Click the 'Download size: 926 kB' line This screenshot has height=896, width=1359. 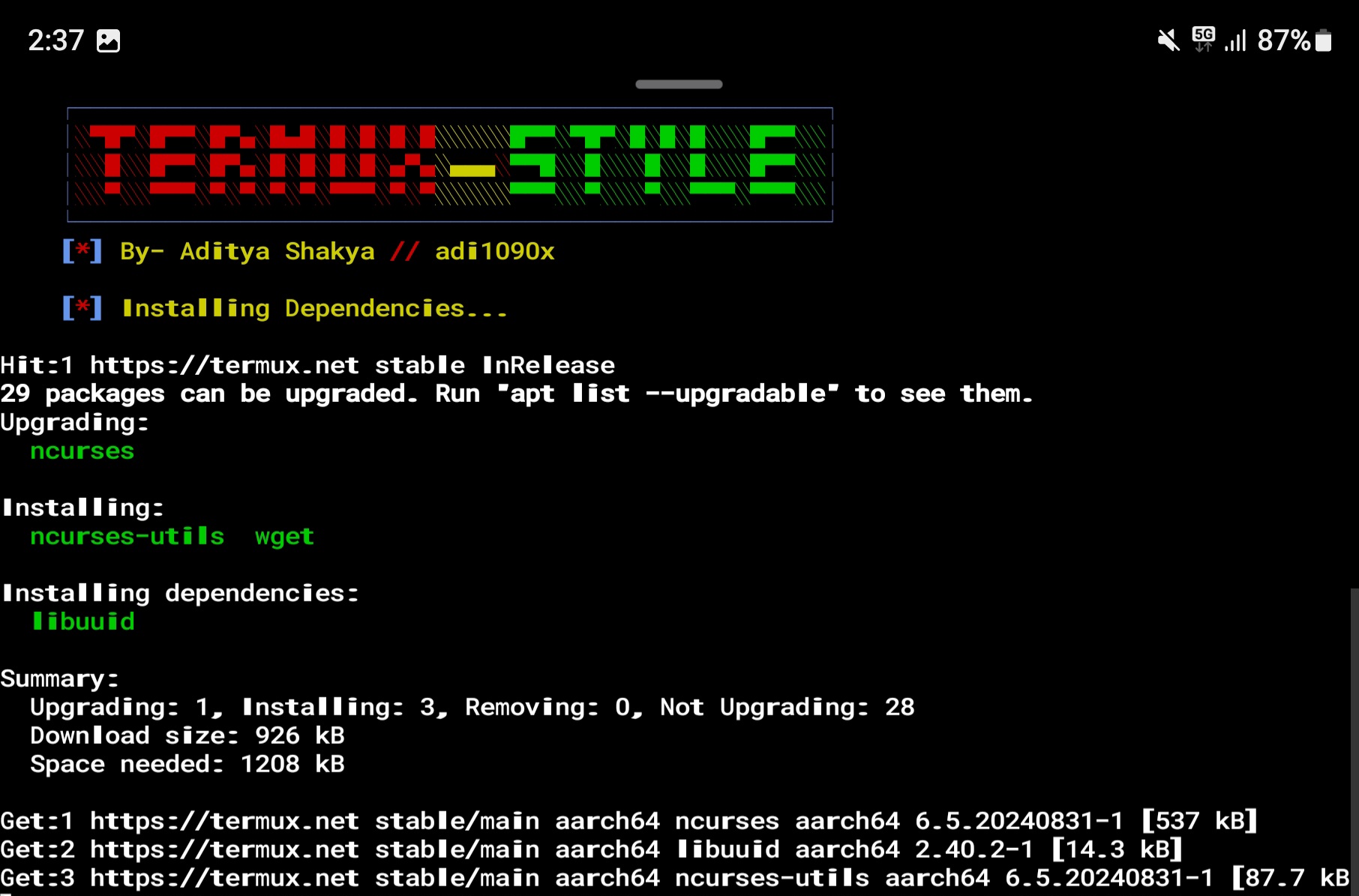point(187,736)
